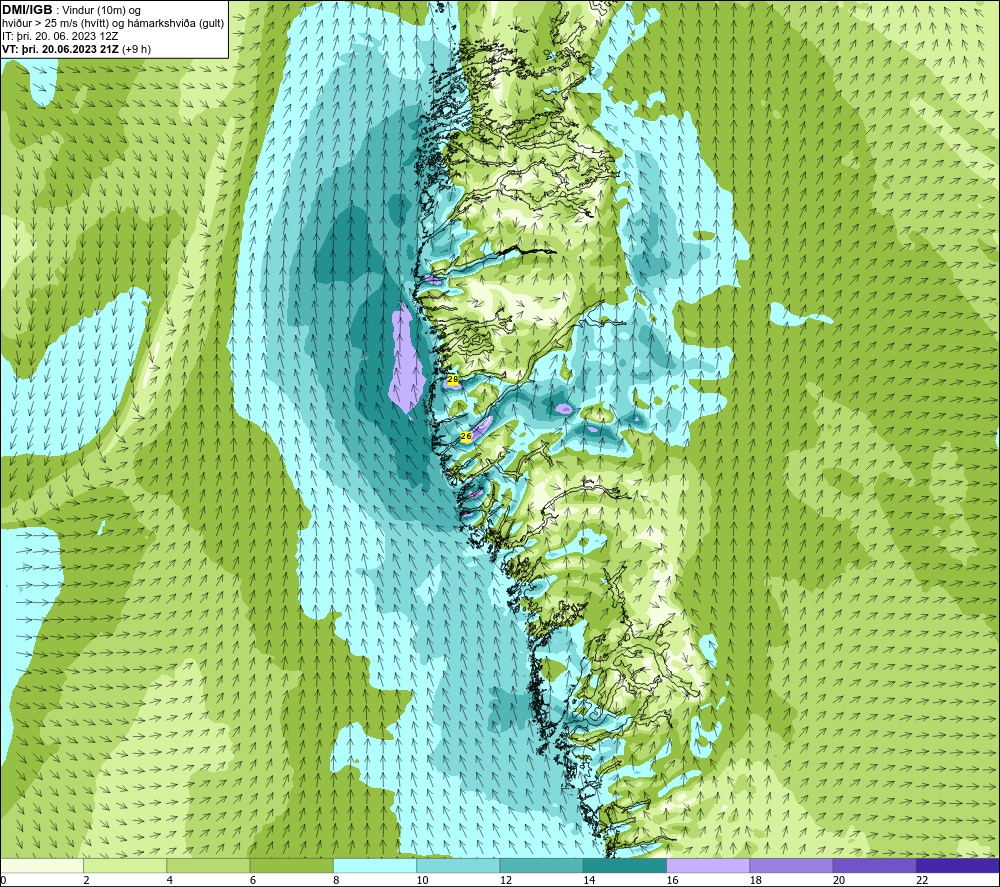Select the 18–20 m/s medium purple legend swatch

point(791,865)
